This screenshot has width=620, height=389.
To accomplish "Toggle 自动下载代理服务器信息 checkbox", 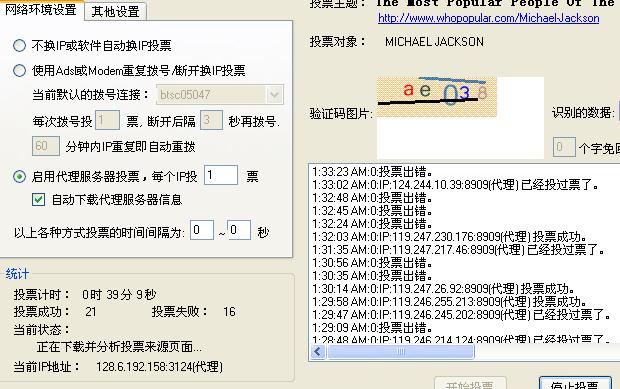I will pyautogui.click(x=38, y=200).
